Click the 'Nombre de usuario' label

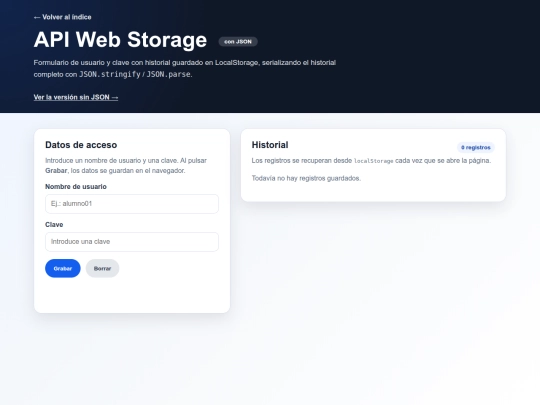click(x=76, y=187)
